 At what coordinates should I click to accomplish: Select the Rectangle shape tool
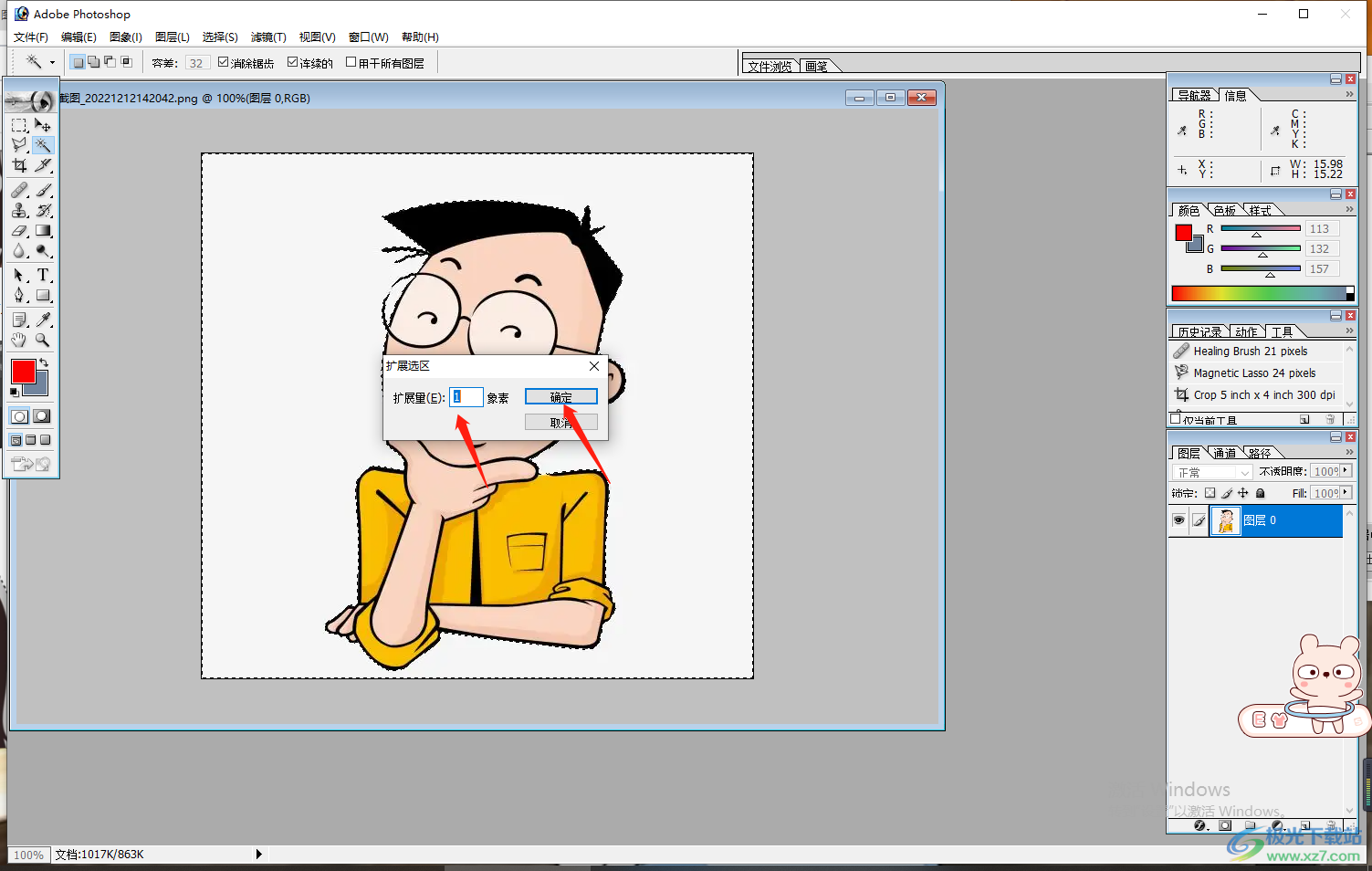(x=43, y=295)
